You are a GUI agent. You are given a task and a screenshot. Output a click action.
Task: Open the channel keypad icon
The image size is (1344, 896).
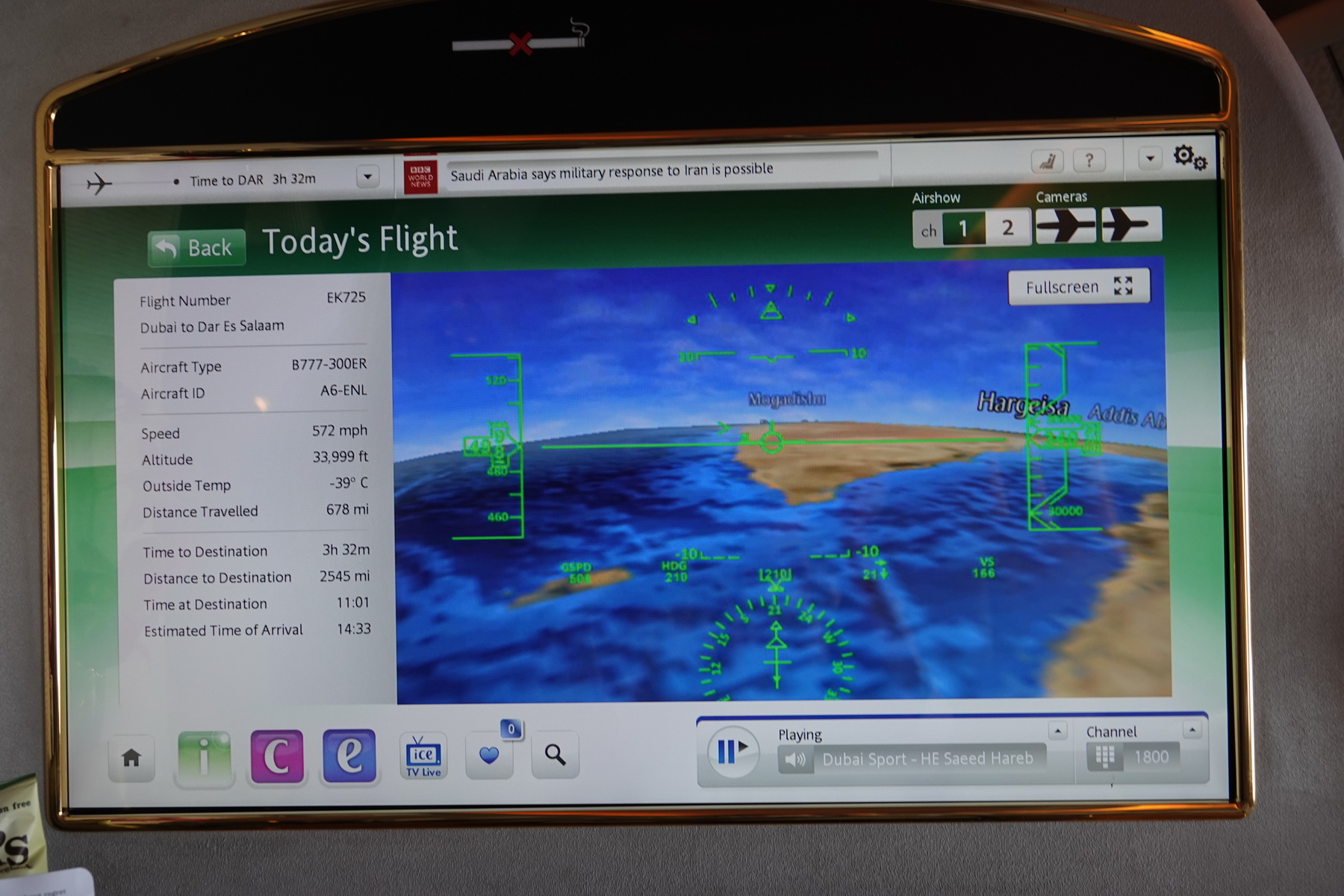click(x=1105, y=757)
